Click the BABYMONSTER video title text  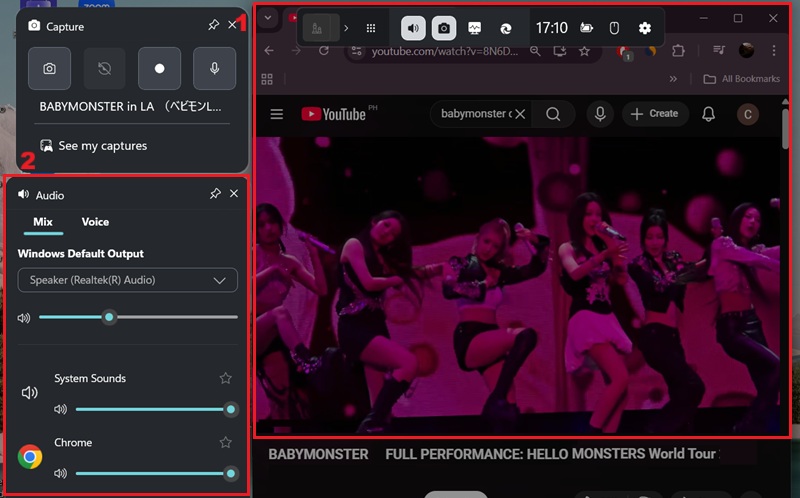coord(494,454)
